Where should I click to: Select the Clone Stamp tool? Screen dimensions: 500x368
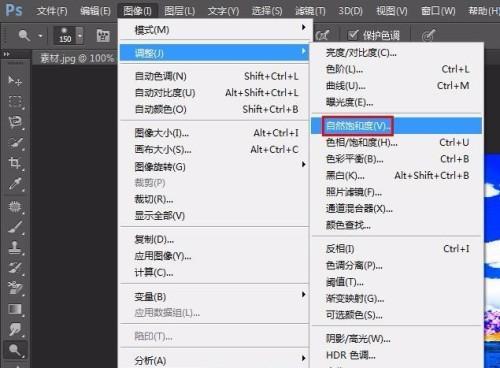point(15,248)
